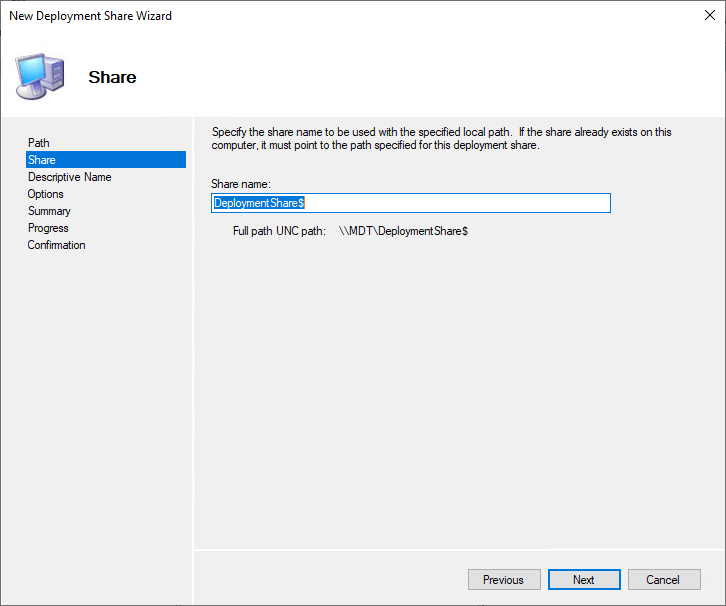Click the wizard window title bar text
This screenshot has height=606, width=726.
coord(90,16)
